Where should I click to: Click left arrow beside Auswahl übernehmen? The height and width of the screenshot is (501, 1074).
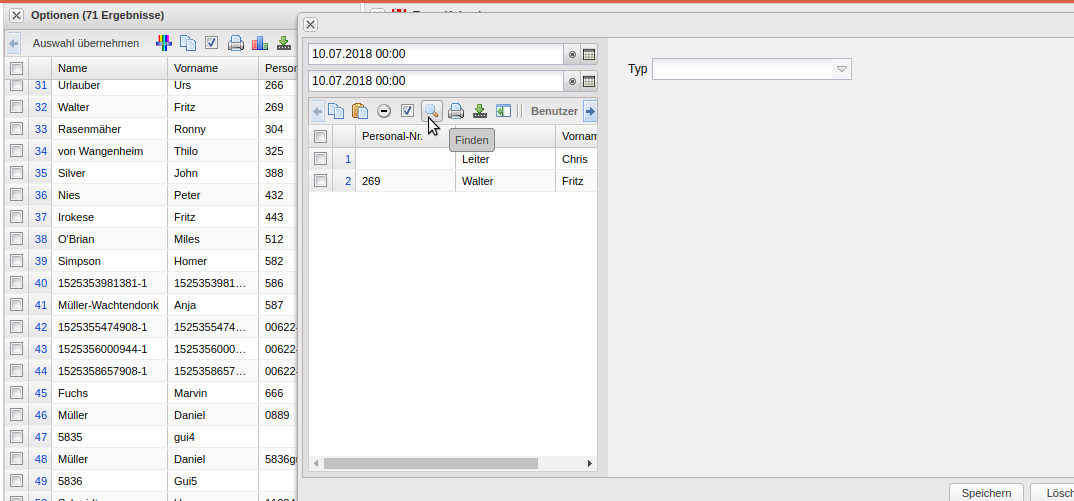tap(14, 43)
